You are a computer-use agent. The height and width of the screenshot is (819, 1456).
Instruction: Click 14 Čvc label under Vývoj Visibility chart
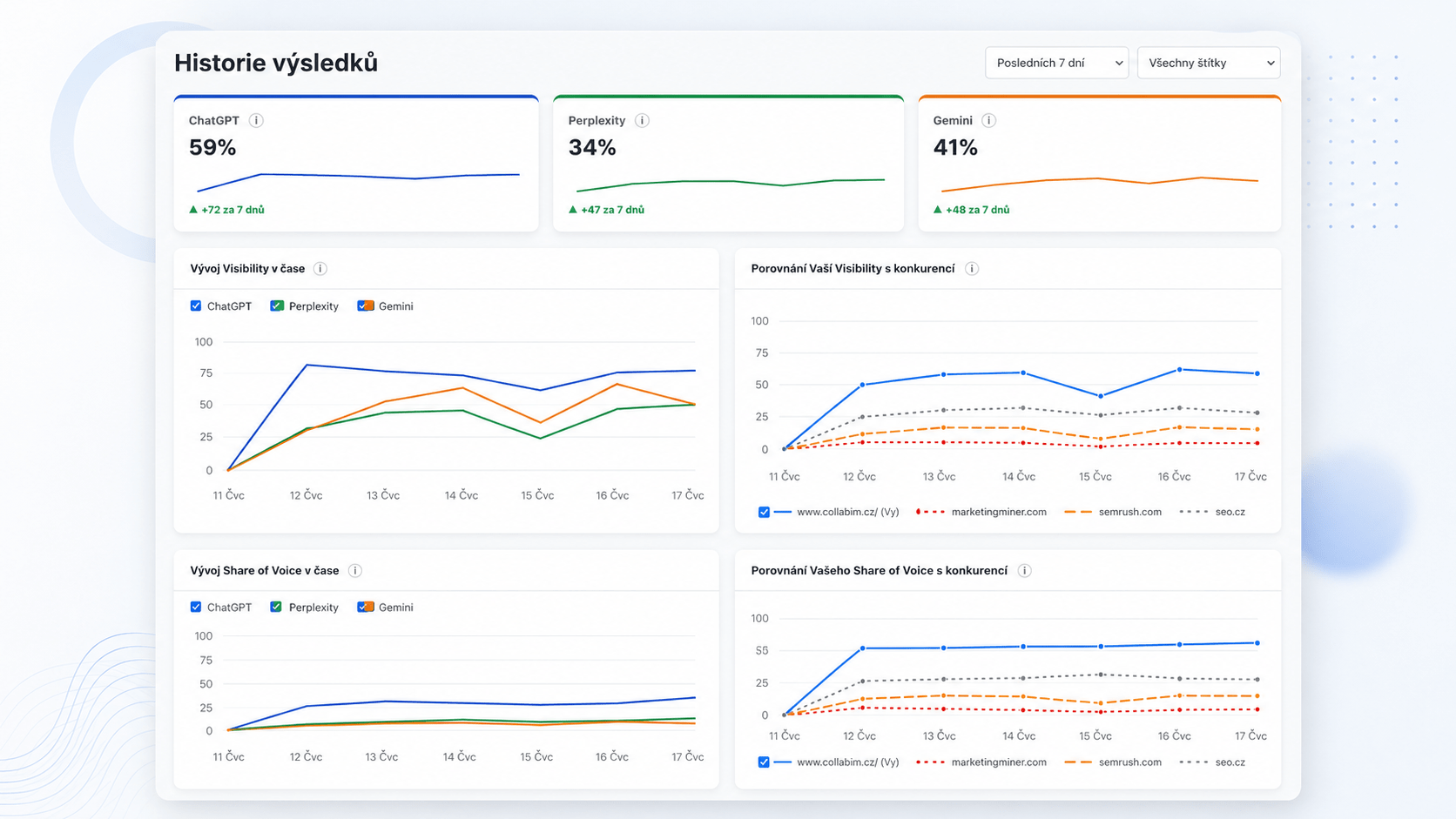[462, 495]
